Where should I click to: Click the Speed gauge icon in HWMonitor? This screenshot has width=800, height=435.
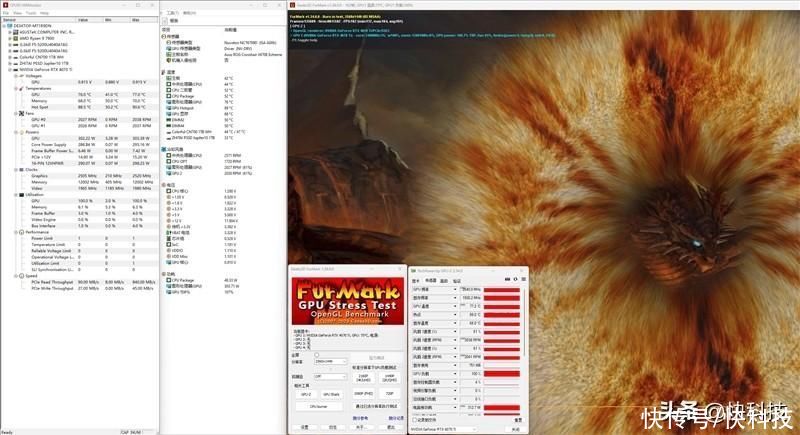coord(21,276)
